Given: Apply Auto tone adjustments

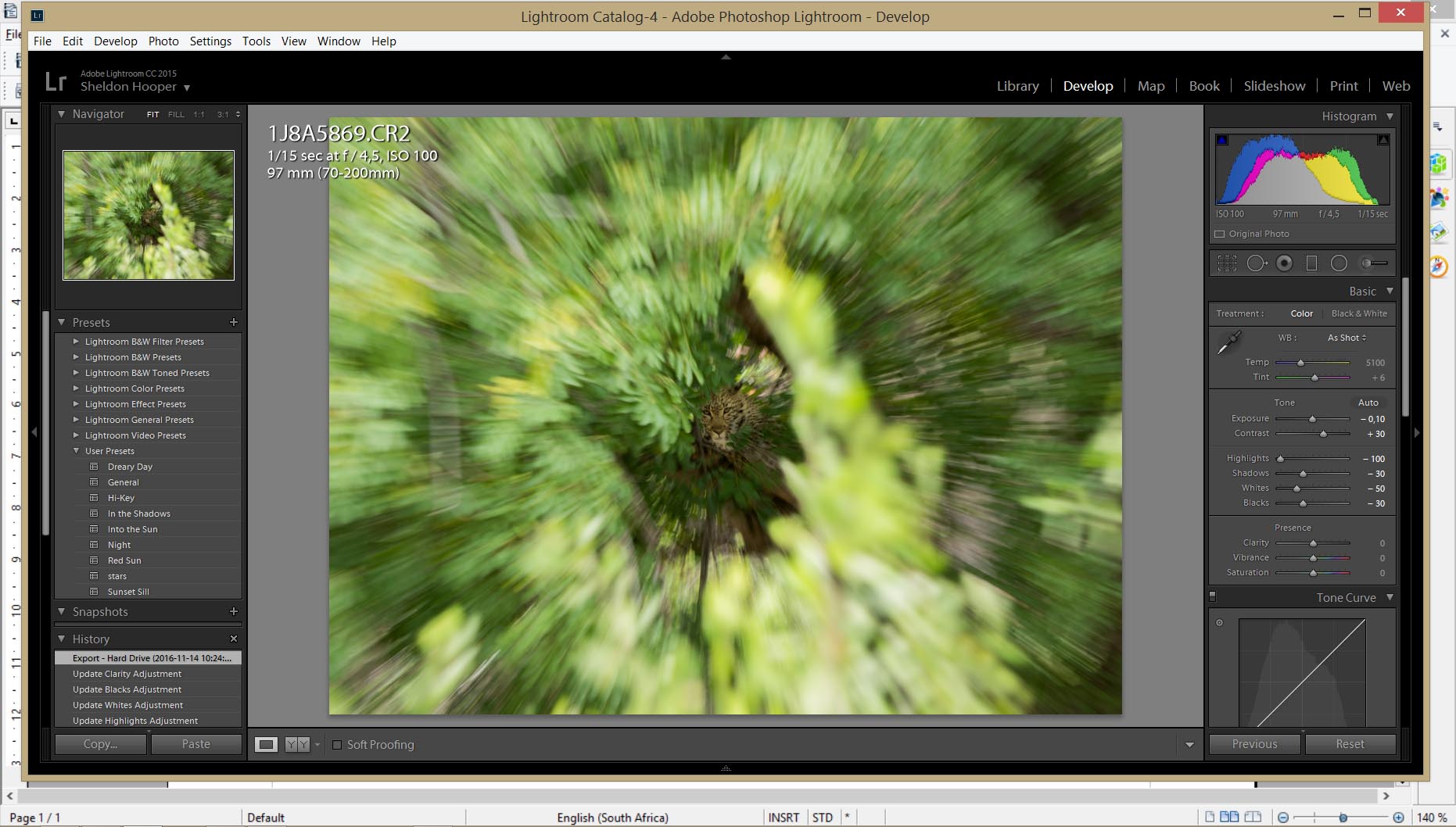Looking at the screenshot, I should pos(1368,403).
